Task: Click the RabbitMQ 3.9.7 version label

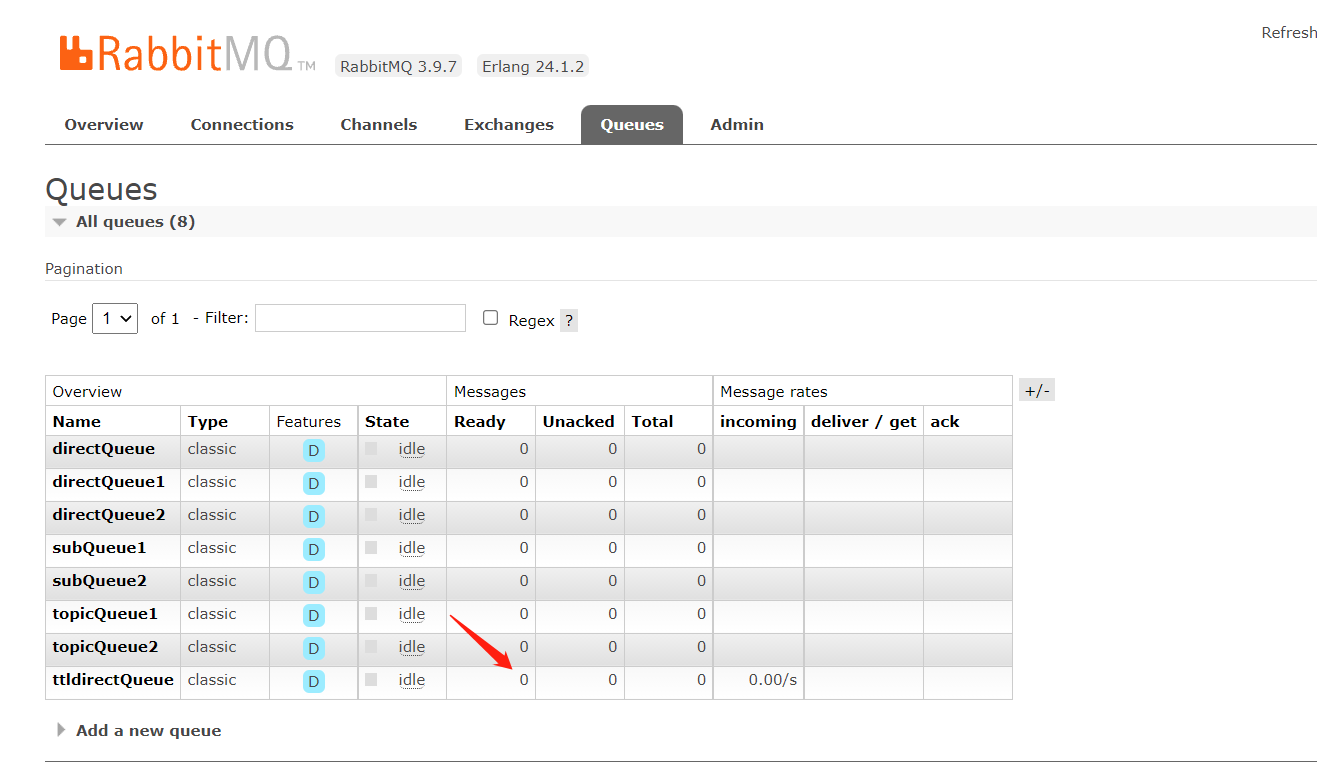Action: (x=398, y=67)
